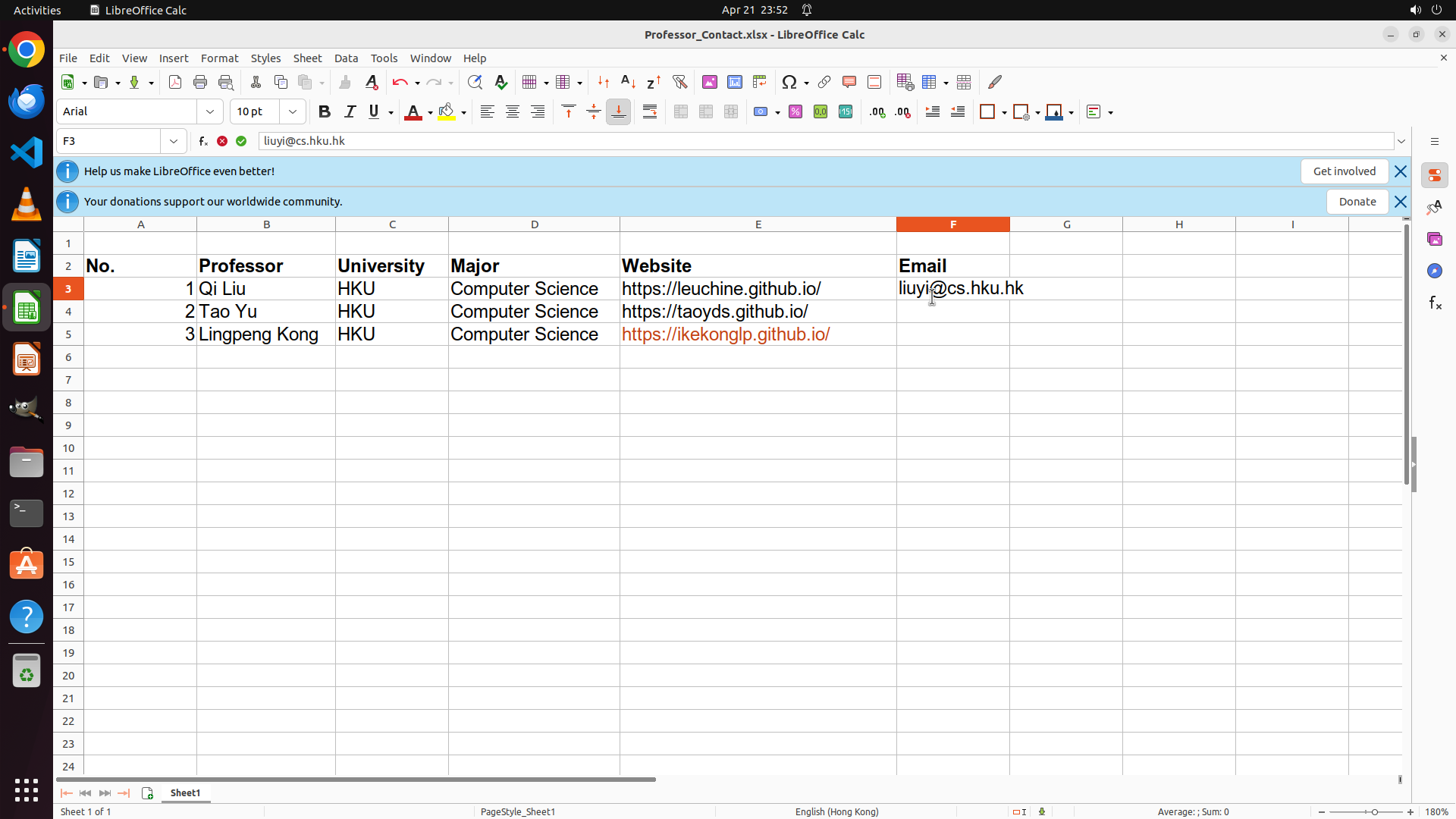The image size is (1456, 819).
Task: Click Format as Percent icon
Action: [795, 111]
